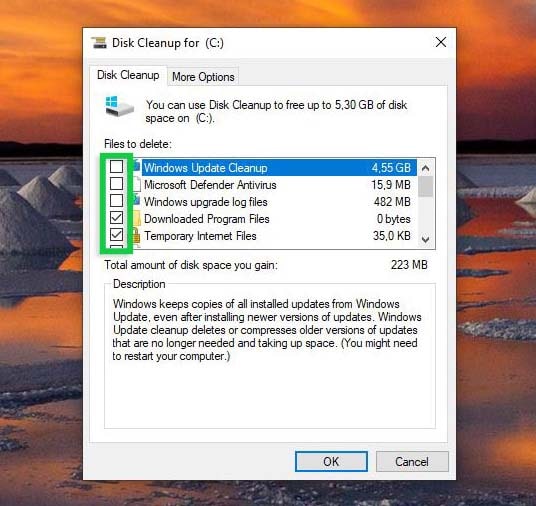Click the 35,0 KB size value
This screenshot has width=536, height=506.
click(392, 236)
